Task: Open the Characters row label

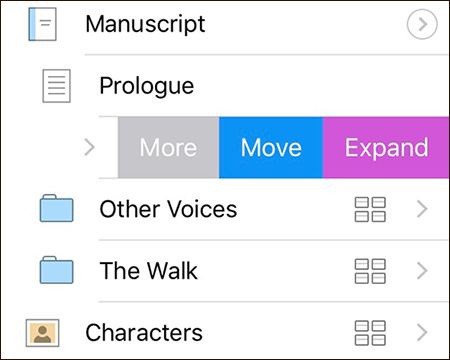Action: pos(144,333)
